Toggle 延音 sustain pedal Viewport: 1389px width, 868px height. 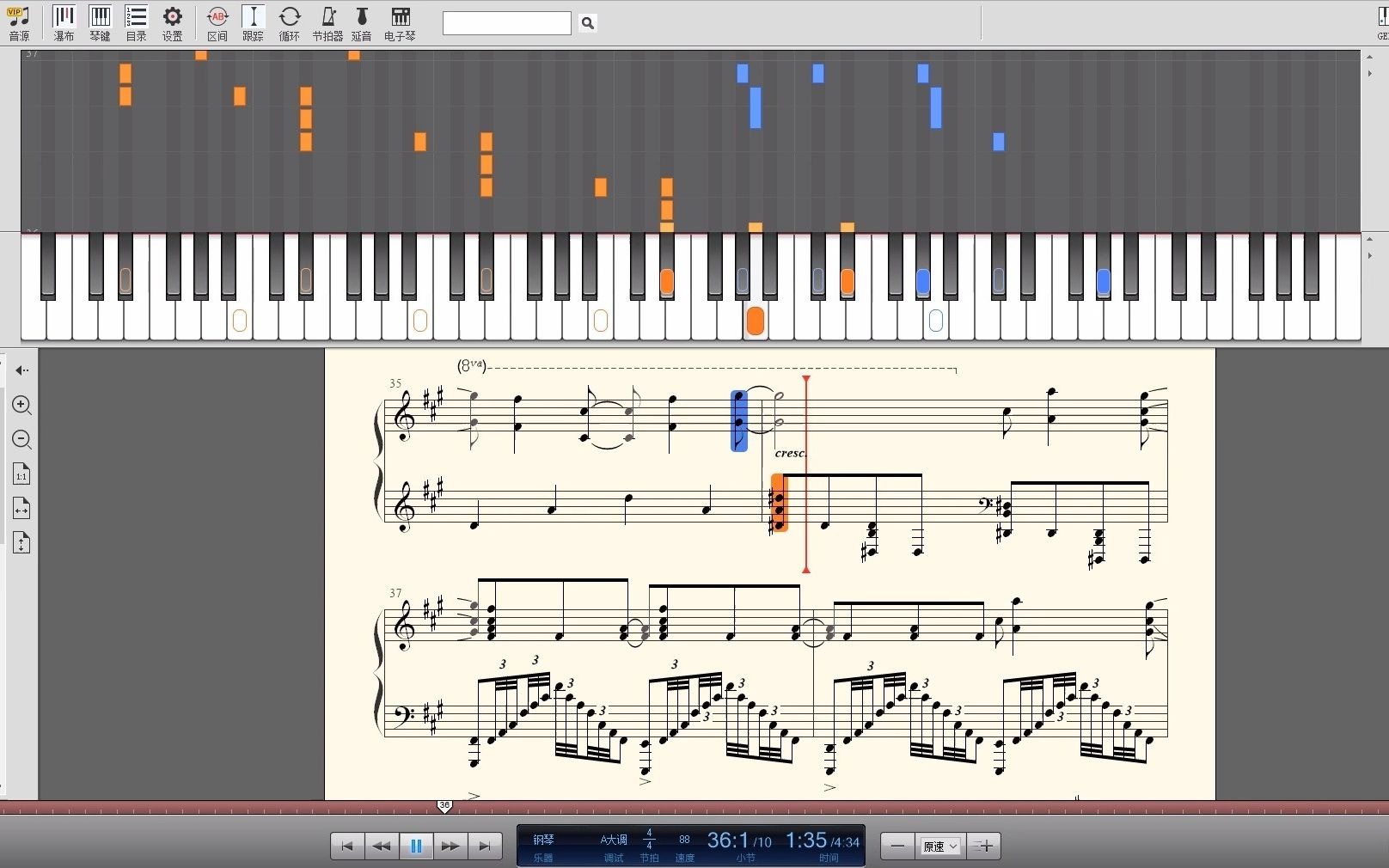coord(362,23)
